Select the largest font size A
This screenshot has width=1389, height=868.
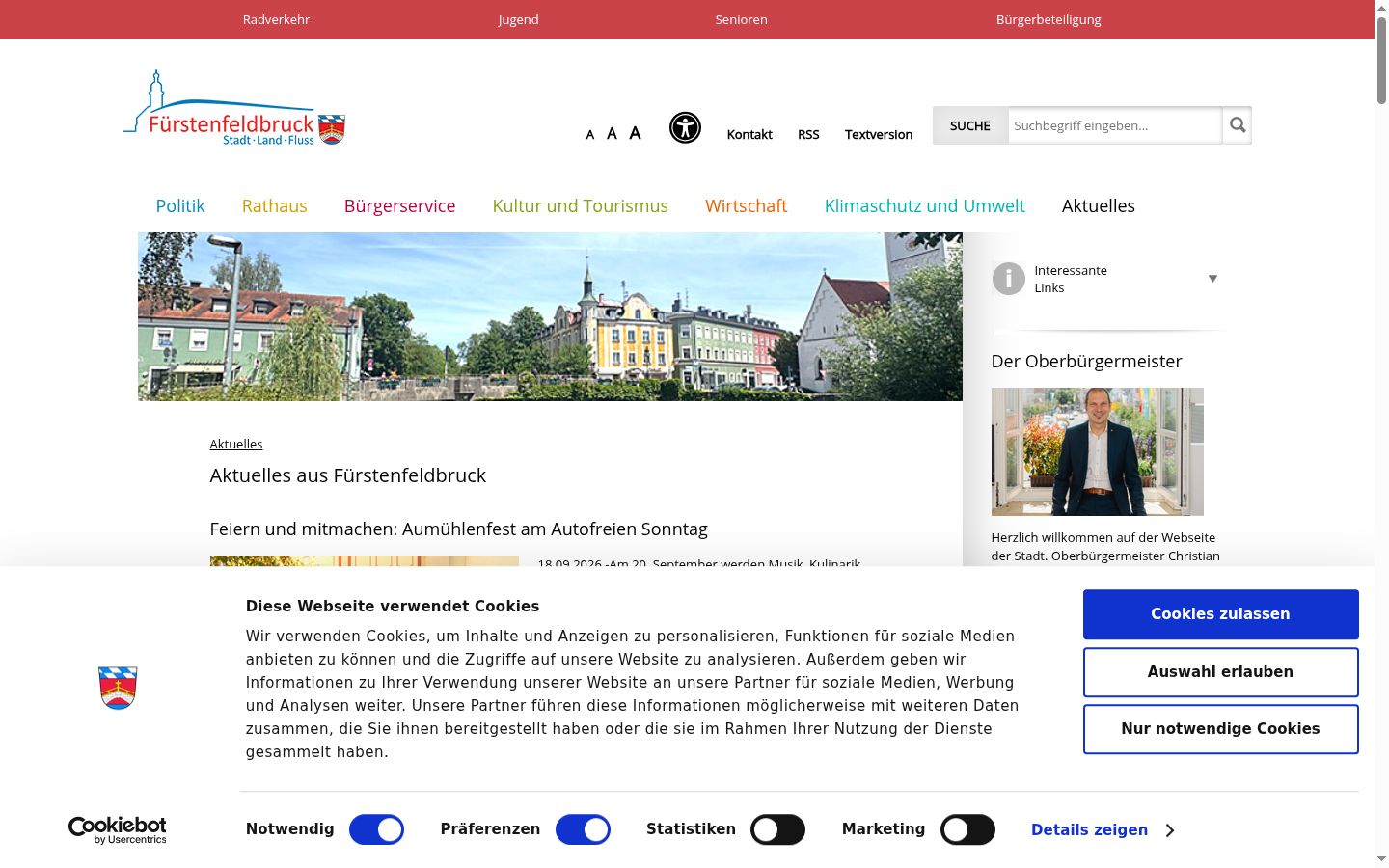635,133
